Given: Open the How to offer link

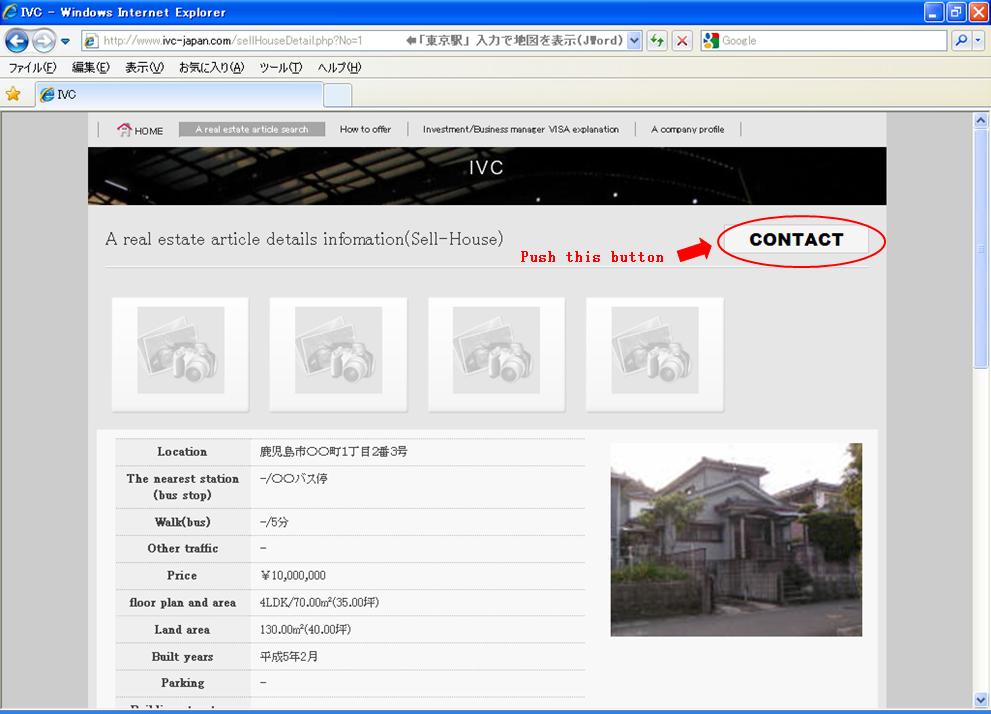Looking at the screenshot, I should pyautogui.click(x=365, y=129).
